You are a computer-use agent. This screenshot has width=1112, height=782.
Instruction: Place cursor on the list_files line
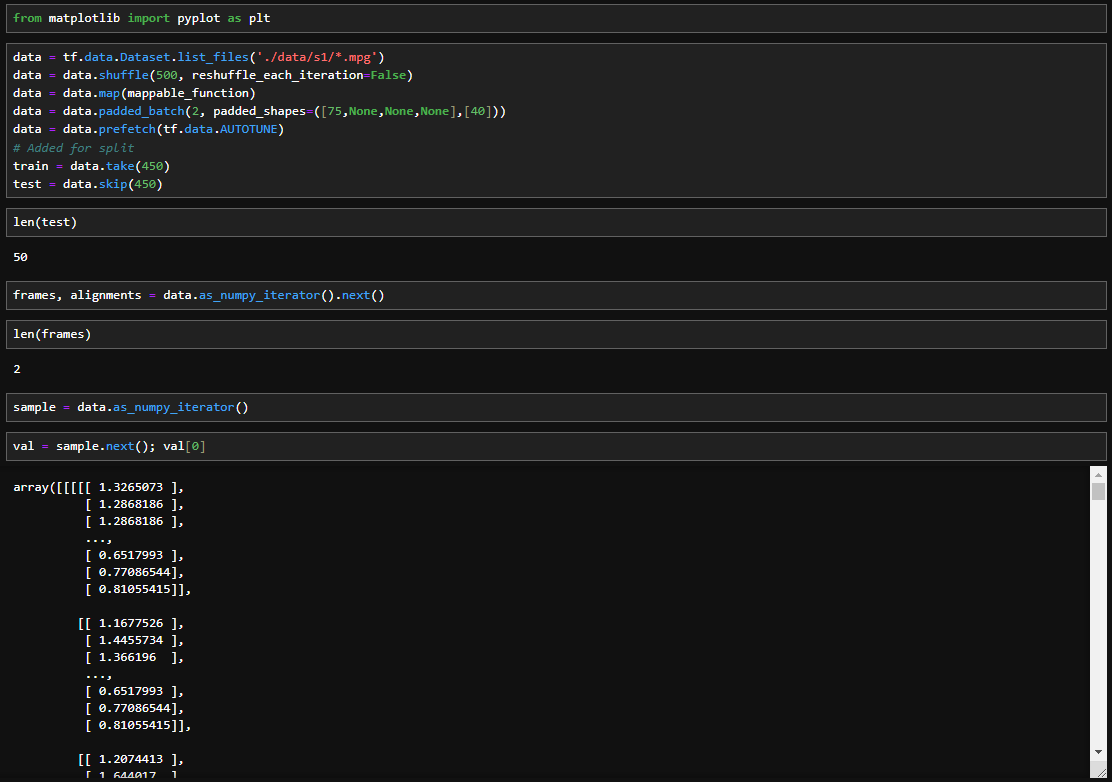[x=198, y=57]
